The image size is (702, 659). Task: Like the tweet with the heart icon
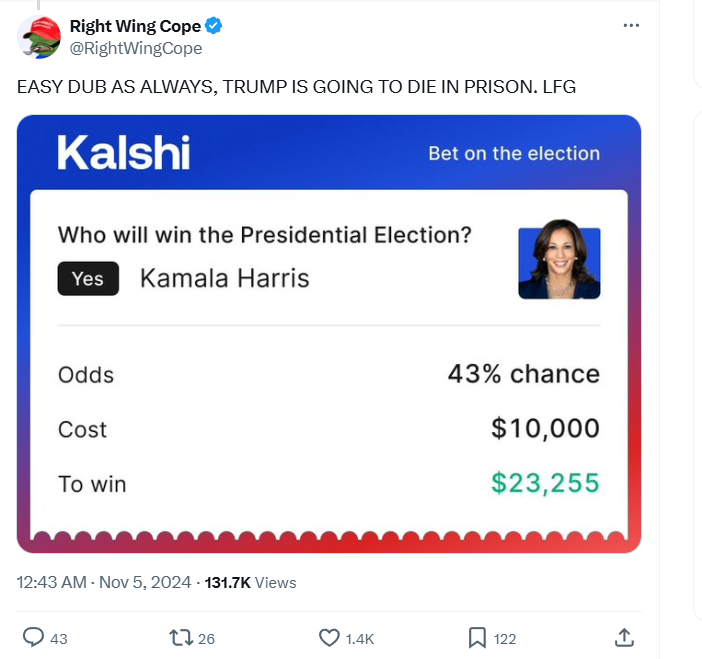(x=329, y=637)
